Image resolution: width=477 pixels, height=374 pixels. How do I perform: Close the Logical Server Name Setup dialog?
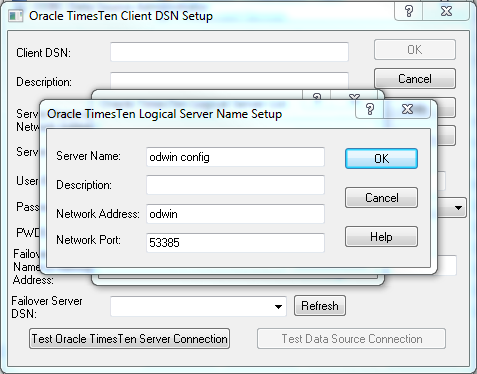click(407, 109)
